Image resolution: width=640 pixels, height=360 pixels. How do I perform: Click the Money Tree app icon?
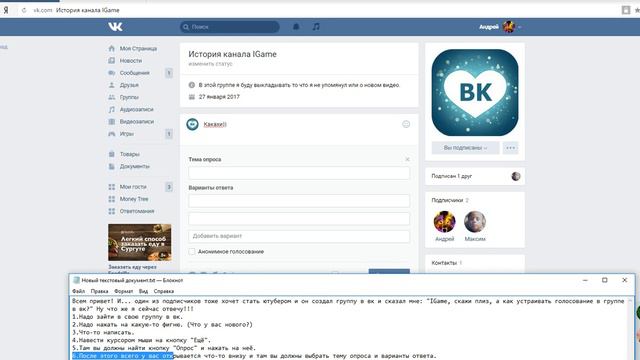point(111,199)
